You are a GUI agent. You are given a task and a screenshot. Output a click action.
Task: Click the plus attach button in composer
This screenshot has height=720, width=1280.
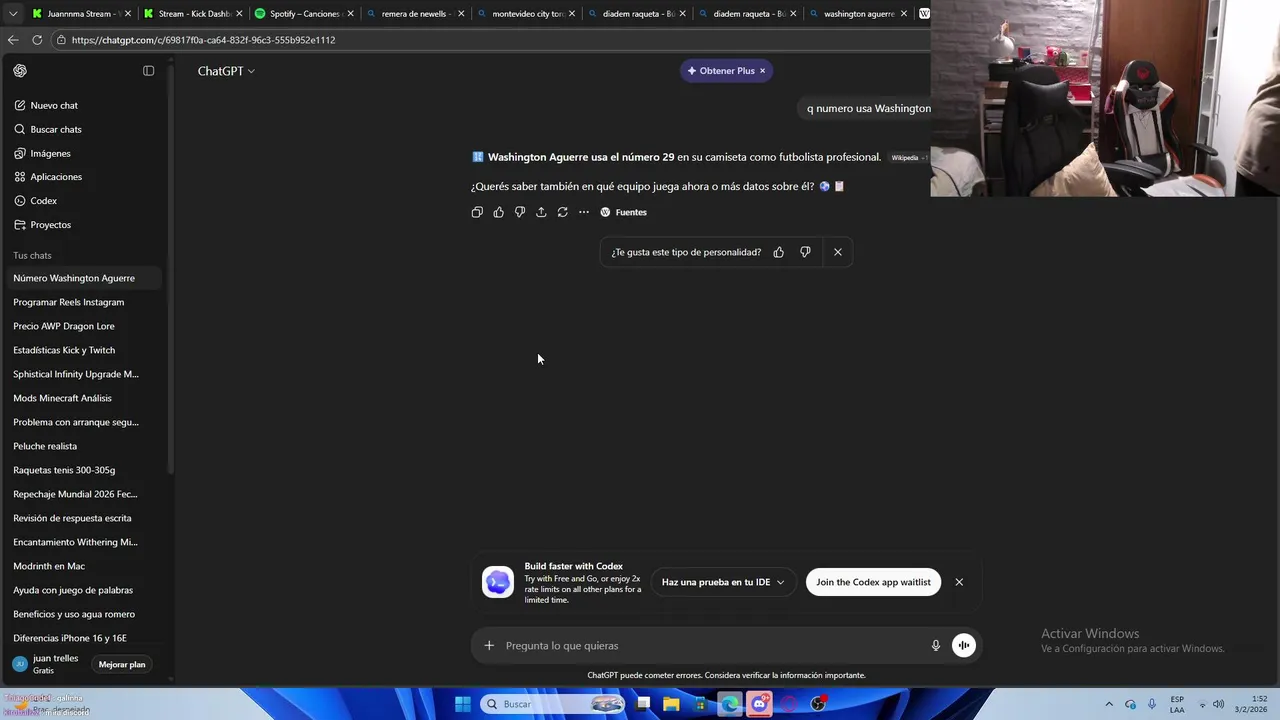pyautogui.click(x=489, y=646)
